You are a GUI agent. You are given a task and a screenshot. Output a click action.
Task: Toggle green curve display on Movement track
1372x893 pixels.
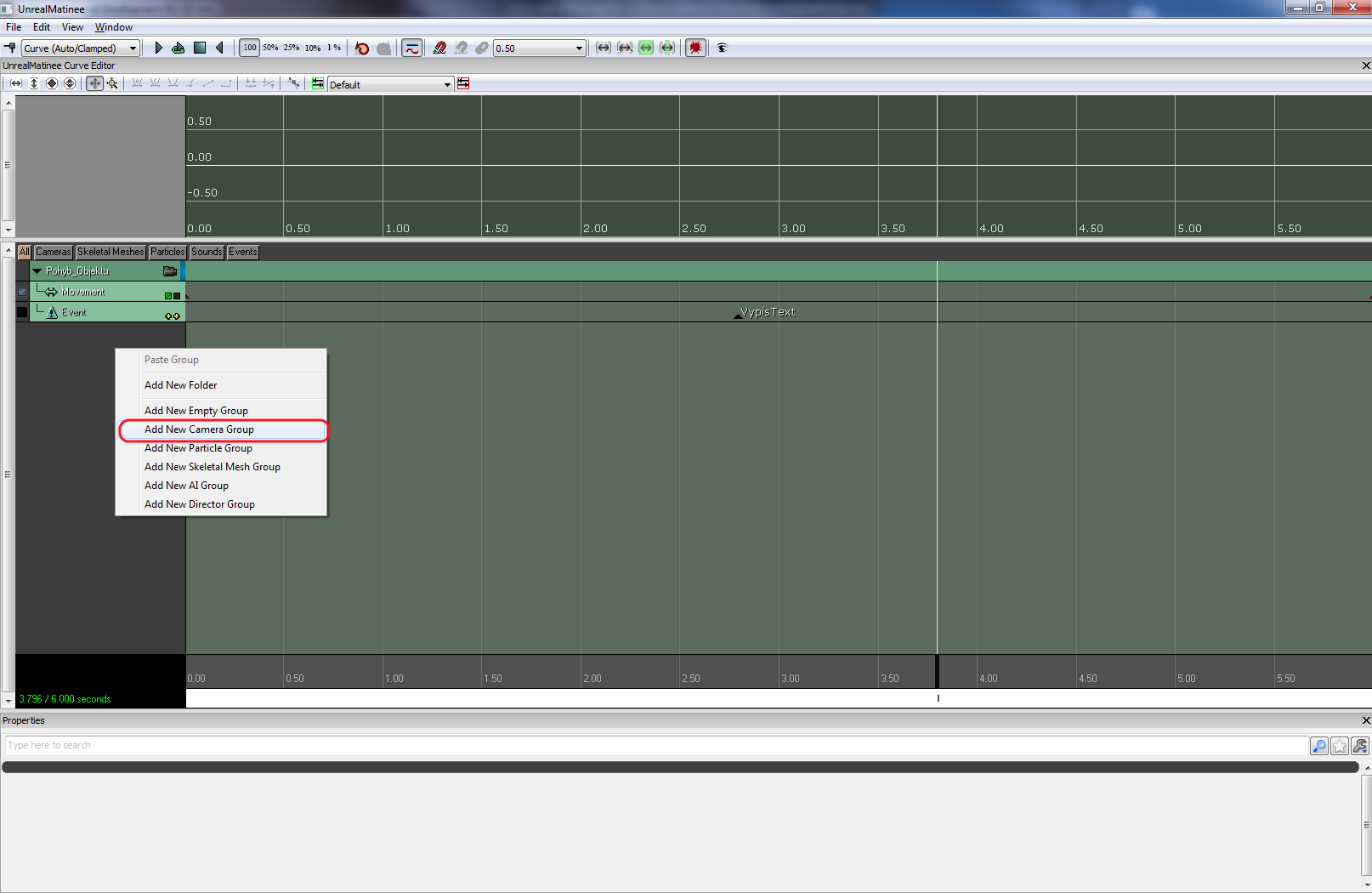[x=168, y=296]
